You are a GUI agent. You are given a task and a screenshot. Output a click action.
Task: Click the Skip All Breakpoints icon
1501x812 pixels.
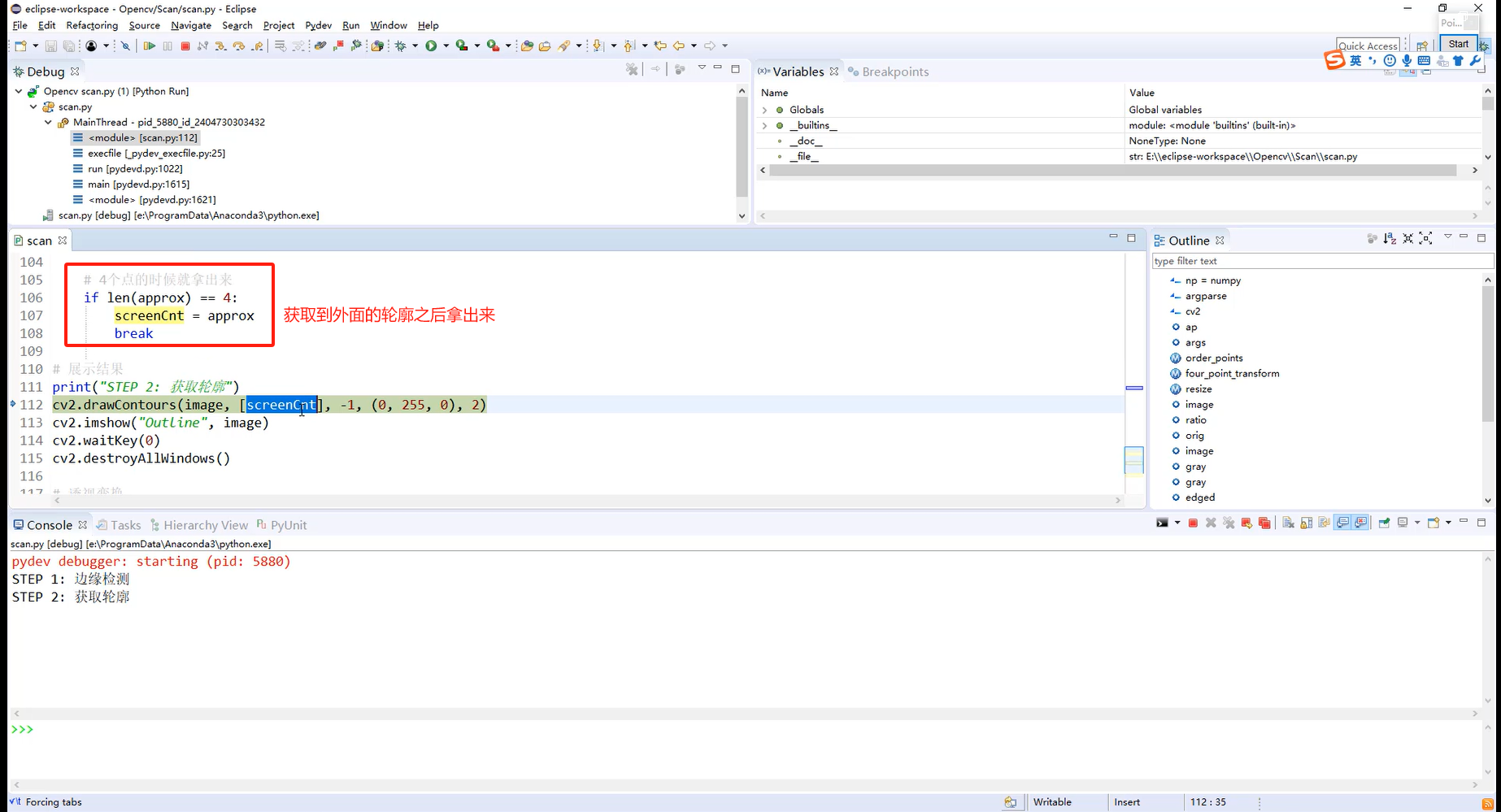[125, 46]
